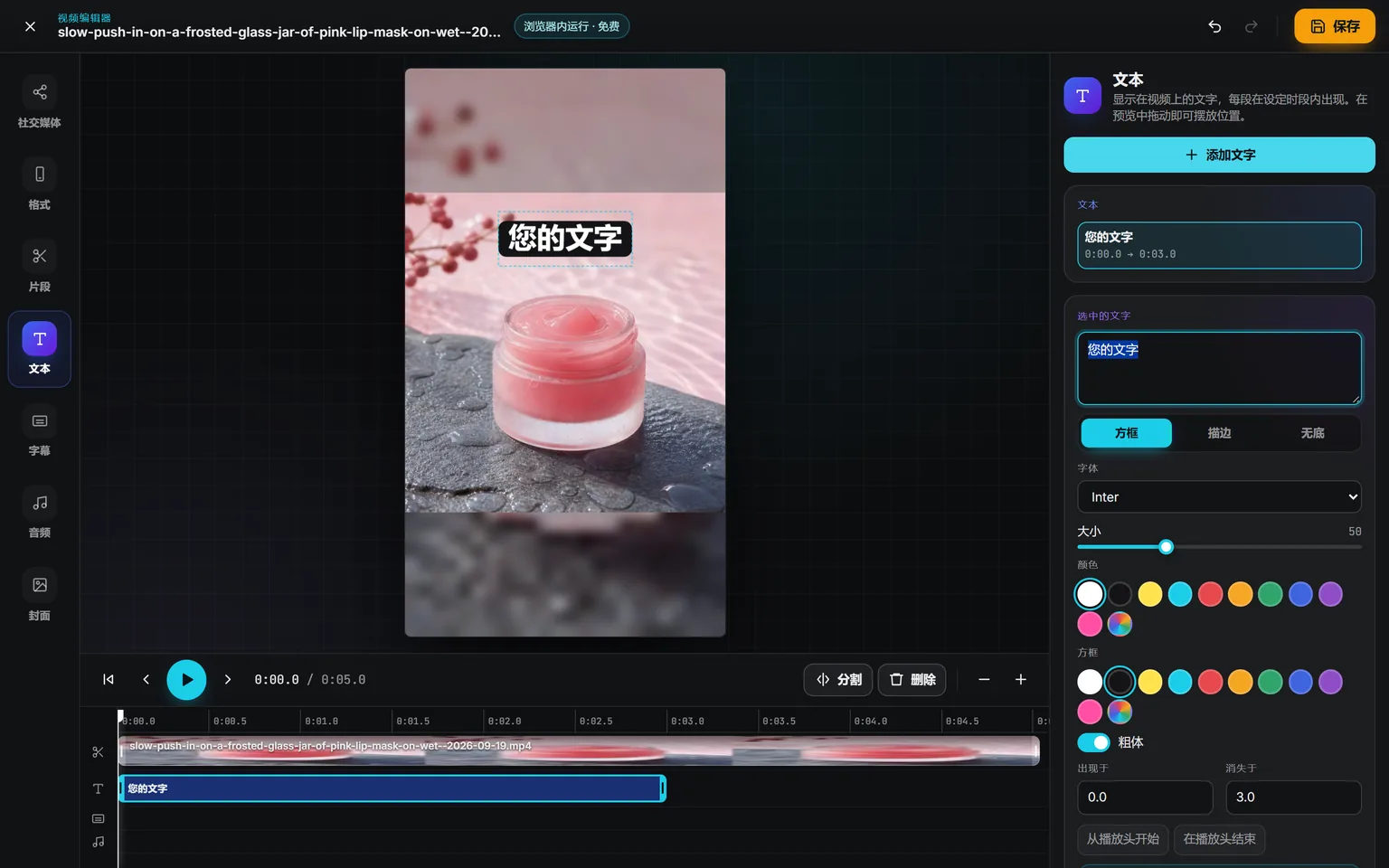Choose the yellow text color swatch

click(1150, 594)
